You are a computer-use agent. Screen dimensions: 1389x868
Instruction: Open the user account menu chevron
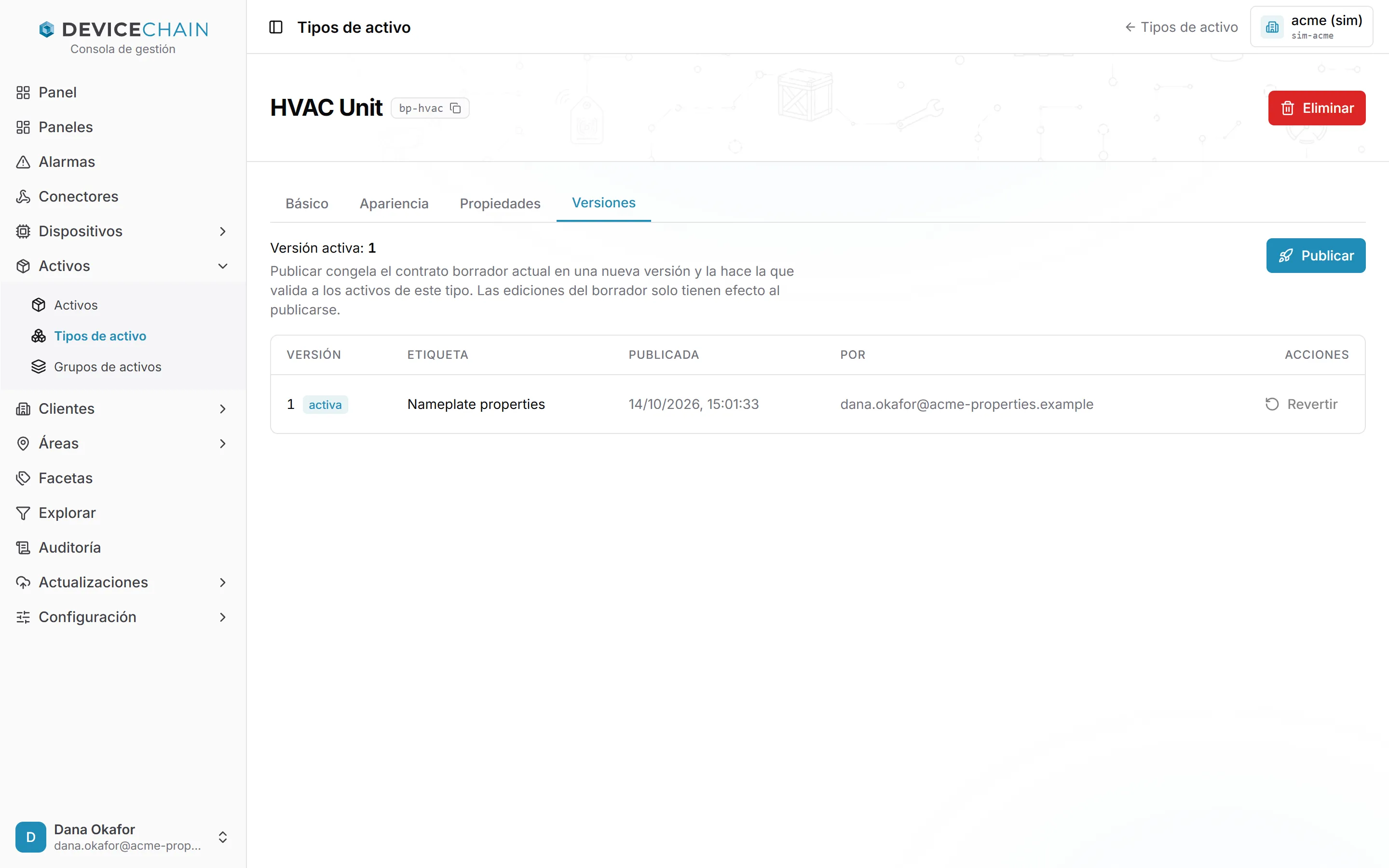pos(223,837)
